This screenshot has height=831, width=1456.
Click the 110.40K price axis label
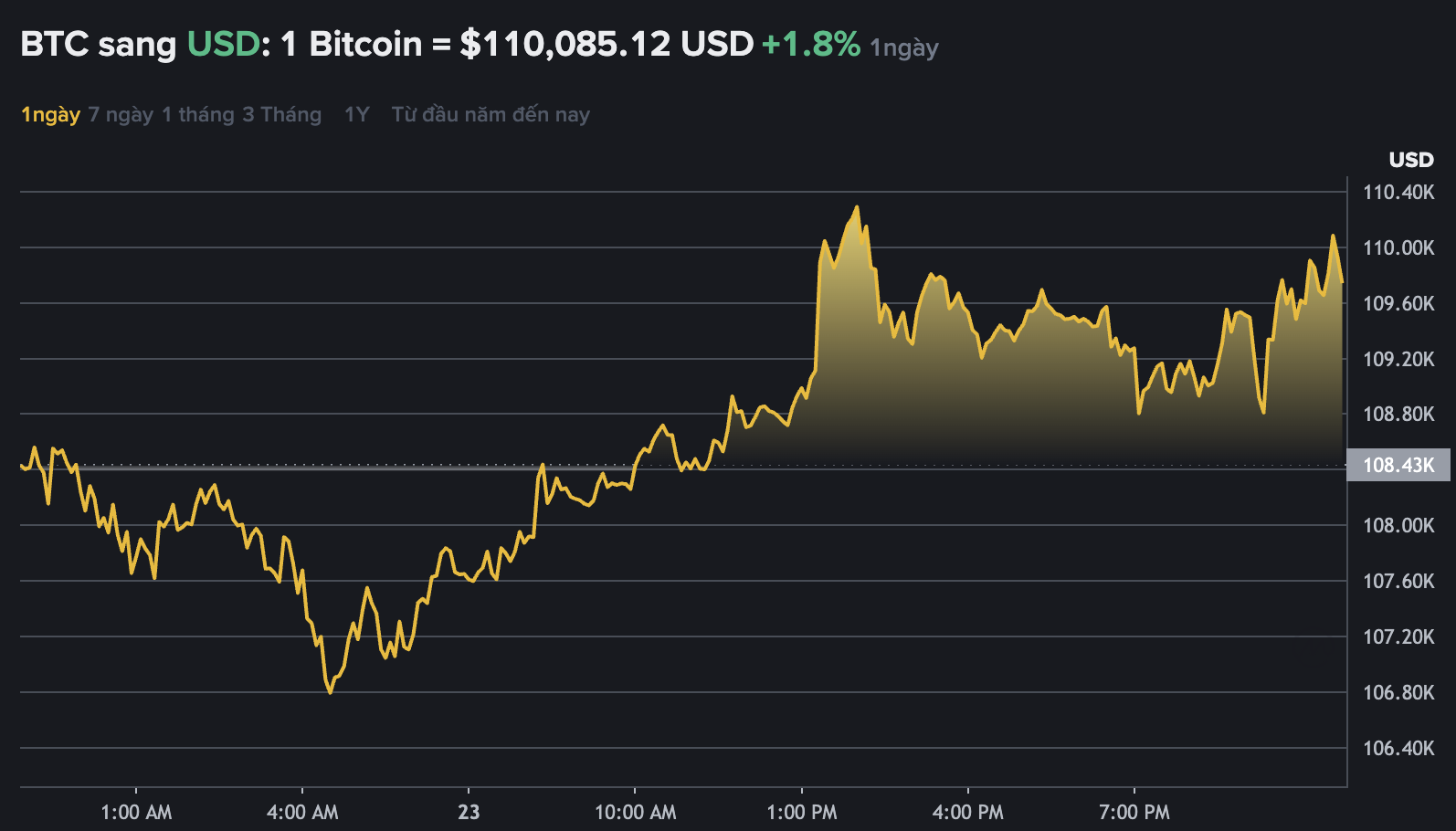[1398, 193]
